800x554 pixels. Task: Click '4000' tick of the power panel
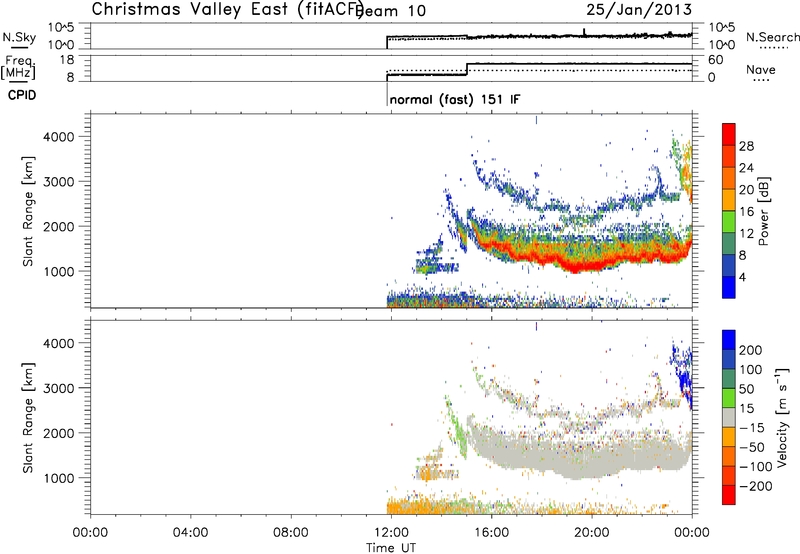[x=59, y=137]
